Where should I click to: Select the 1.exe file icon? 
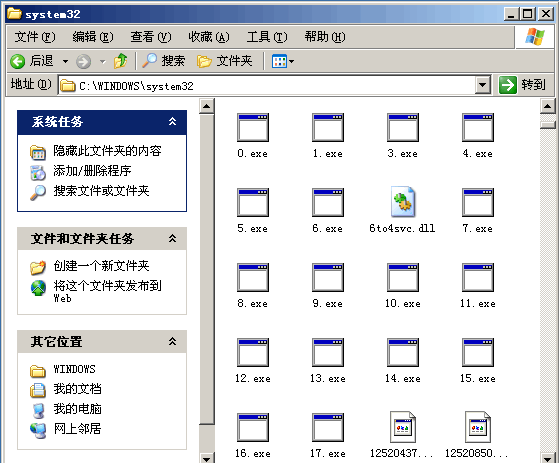click(x=328, y=128)
